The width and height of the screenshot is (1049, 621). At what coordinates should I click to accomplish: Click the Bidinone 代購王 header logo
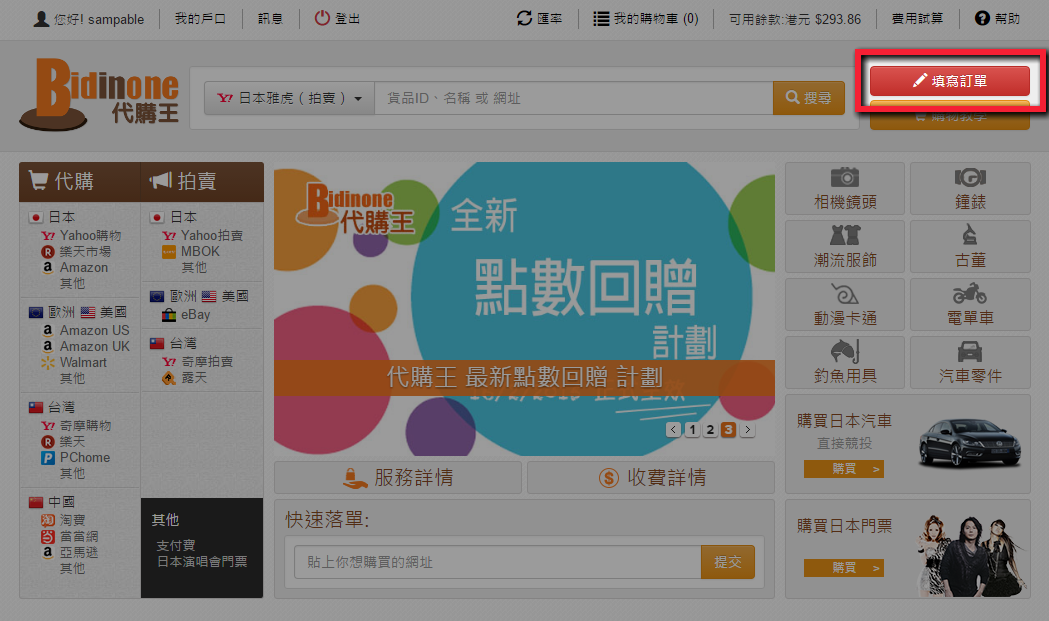point(100,94)
